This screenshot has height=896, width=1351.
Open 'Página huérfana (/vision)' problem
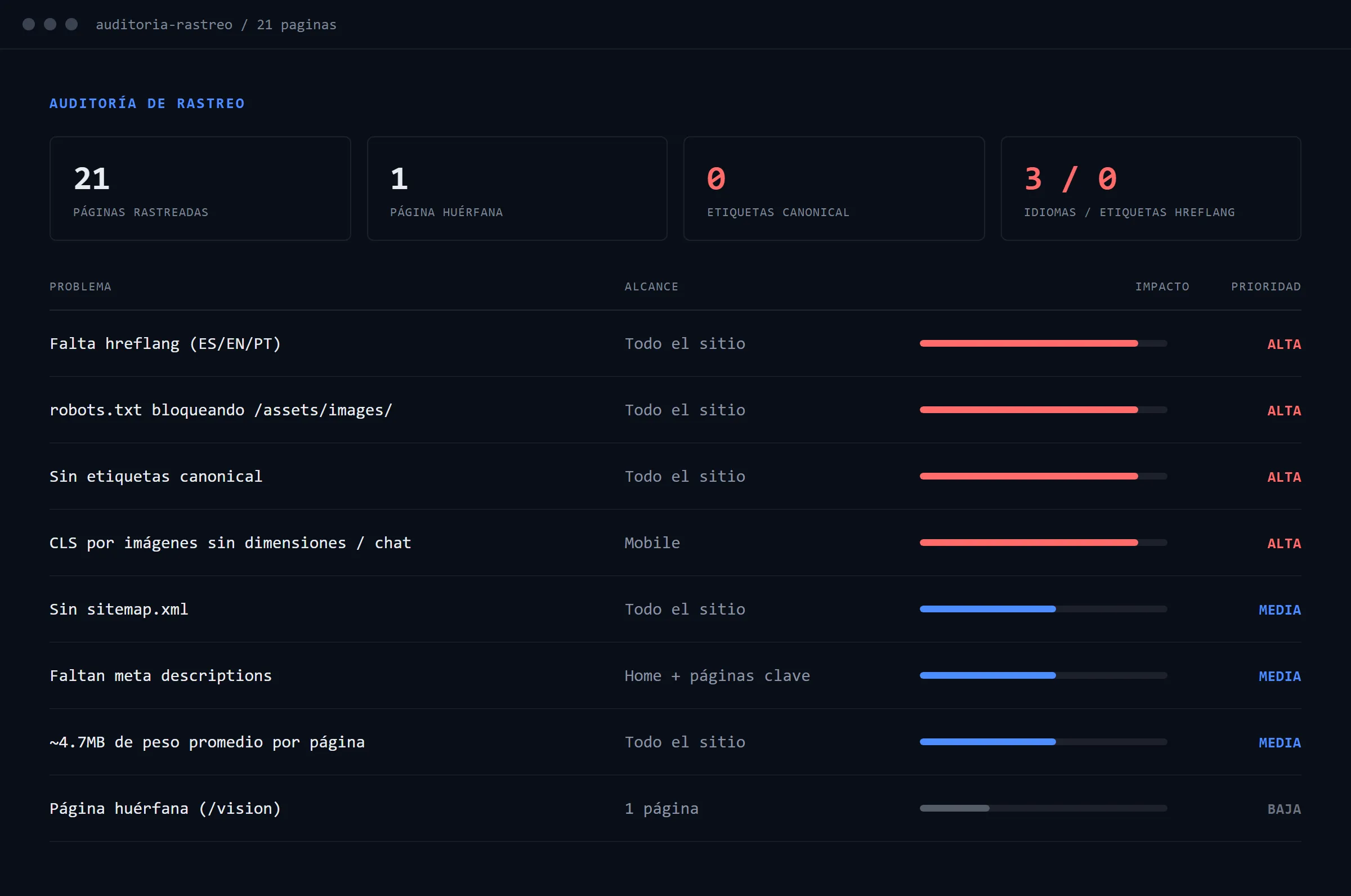(x=165, y=808)
